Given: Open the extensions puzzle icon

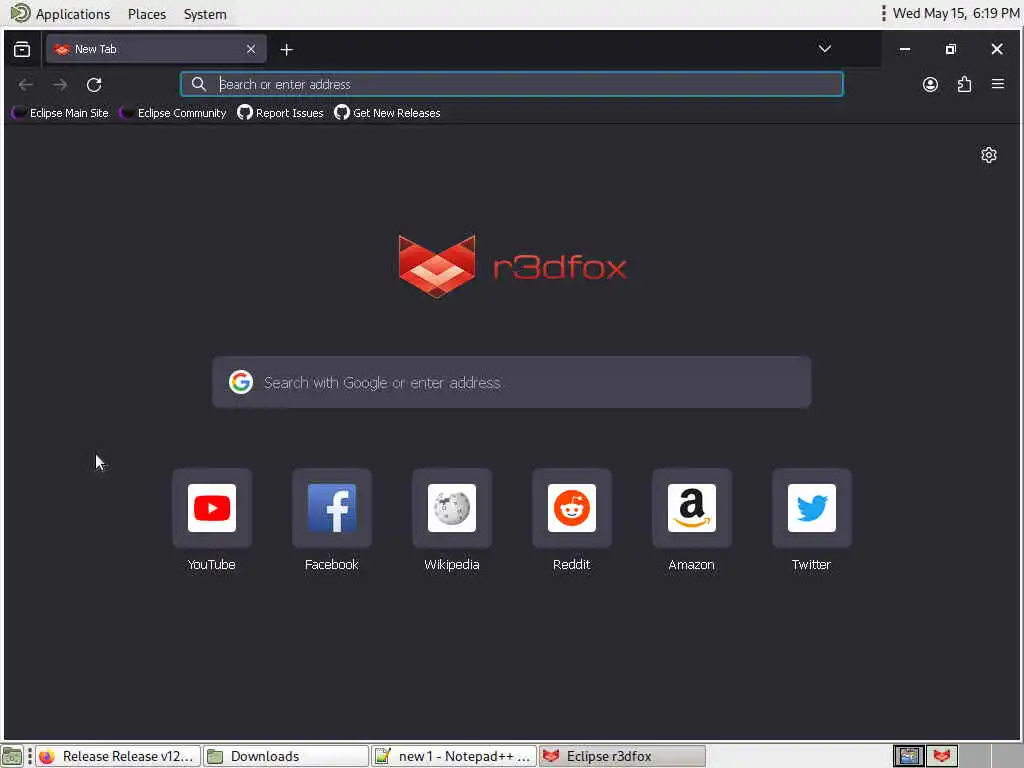Looking at the screenshot, I should (x=964, y=84).
